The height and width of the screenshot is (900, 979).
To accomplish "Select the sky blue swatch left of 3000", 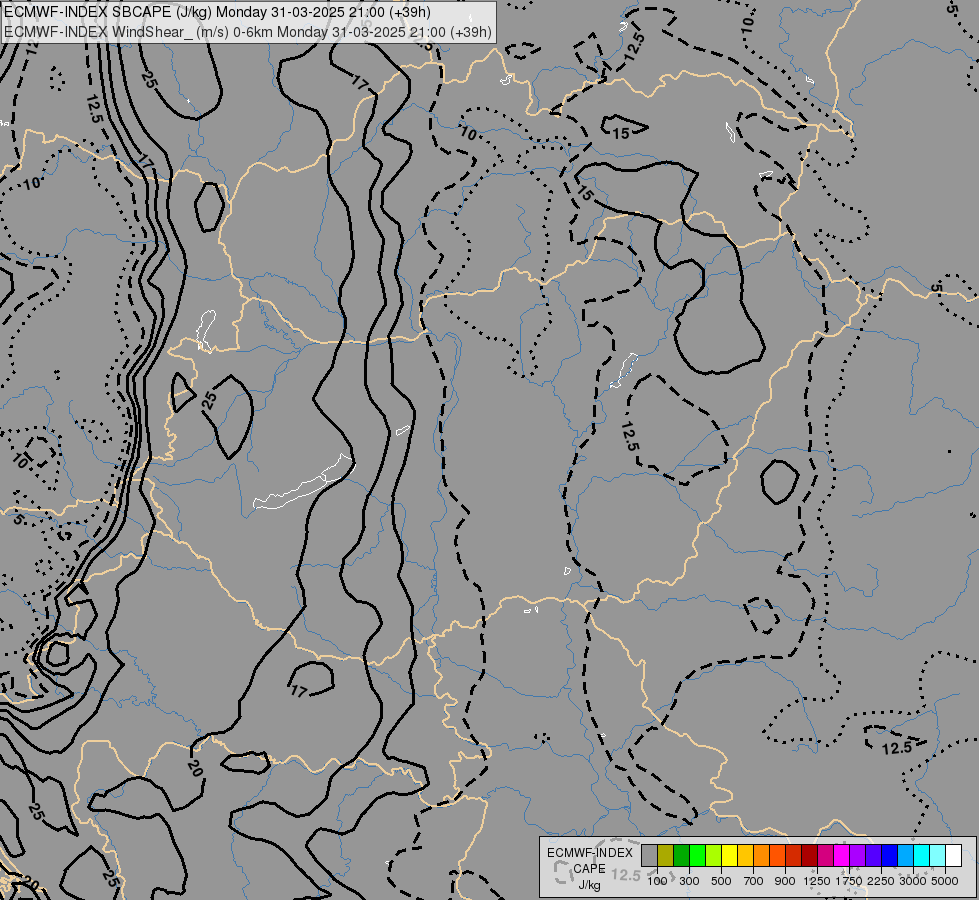I will 906,855.
